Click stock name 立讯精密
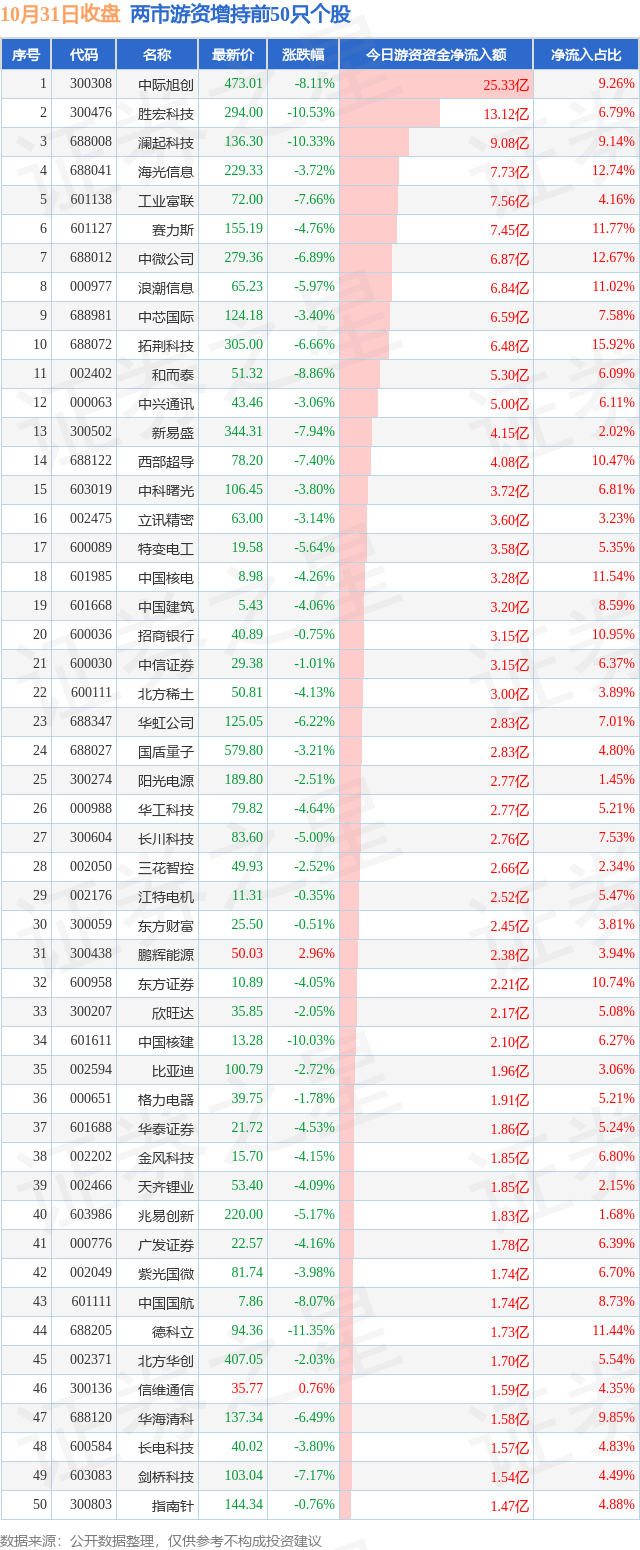This screenshot has height=1550, width=640. pos(166,520)
